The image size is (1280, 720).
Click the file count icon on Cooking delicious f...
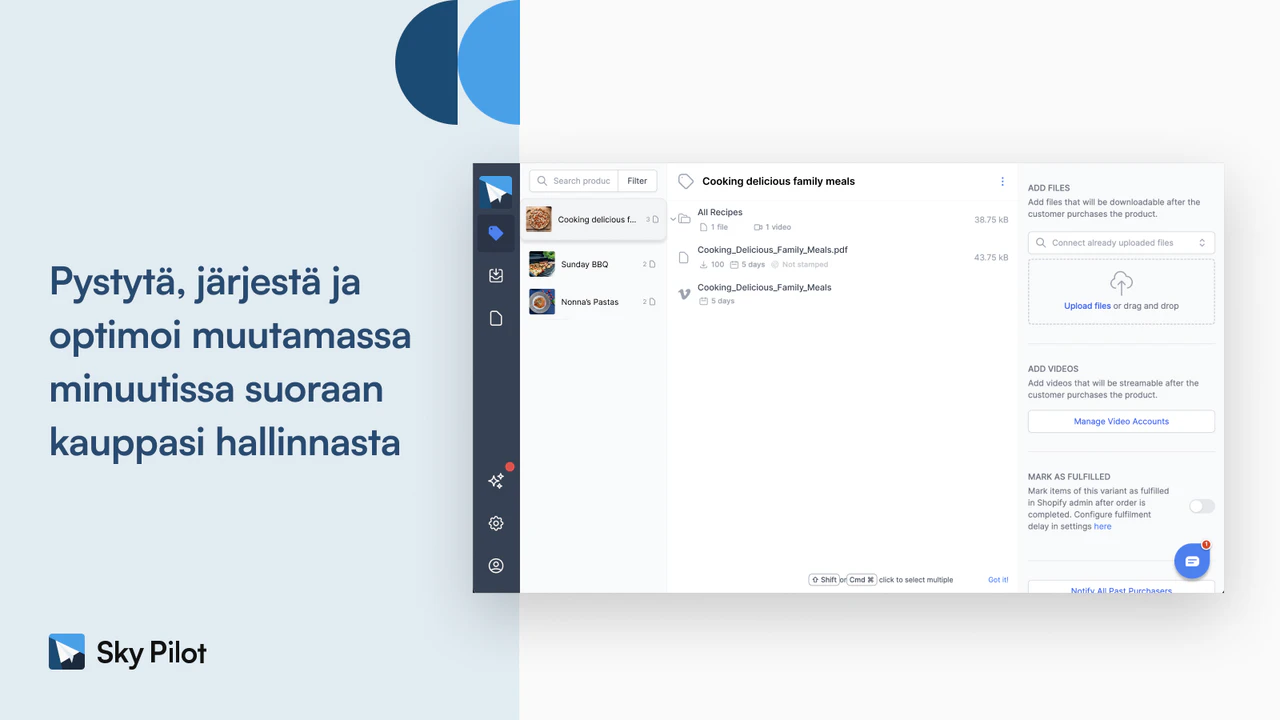click(x=655, y=219)
